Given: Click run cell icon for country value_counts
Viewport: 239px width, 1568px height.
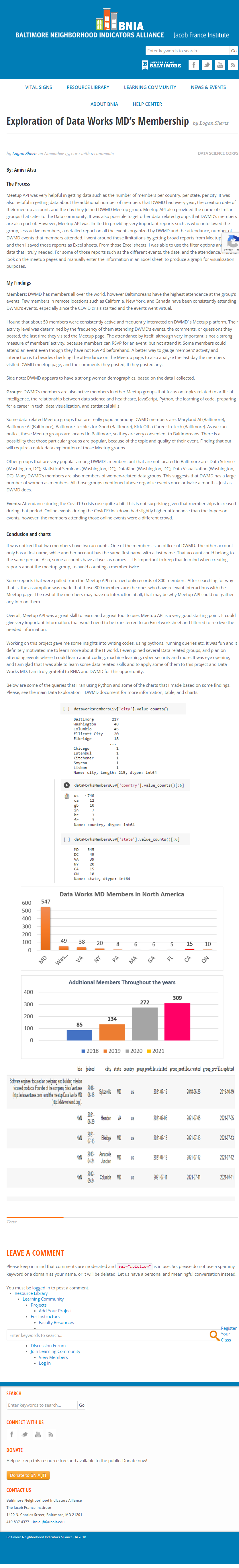Looking at the screenshot, I should point(67,785).
